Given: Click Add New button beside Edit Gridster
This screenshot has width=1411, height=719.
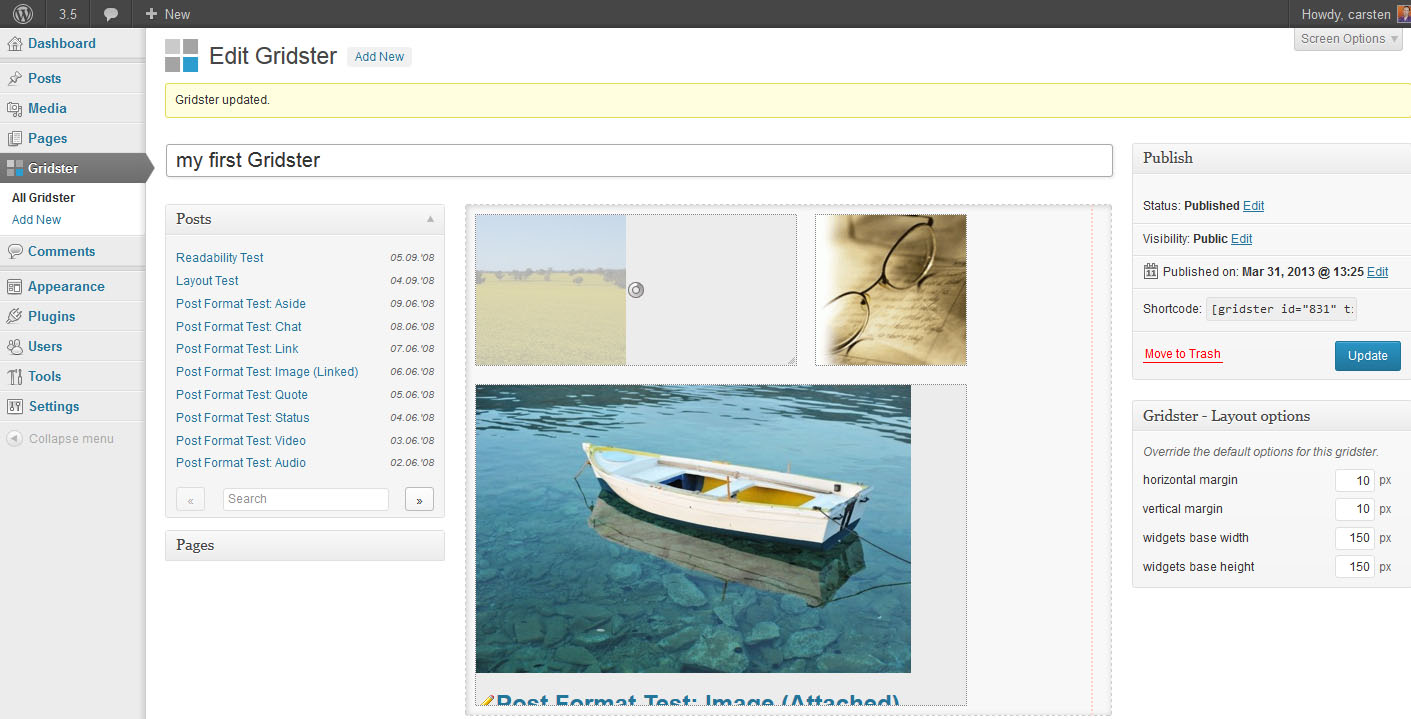Looking at the screenshot, I should (379, 57).
